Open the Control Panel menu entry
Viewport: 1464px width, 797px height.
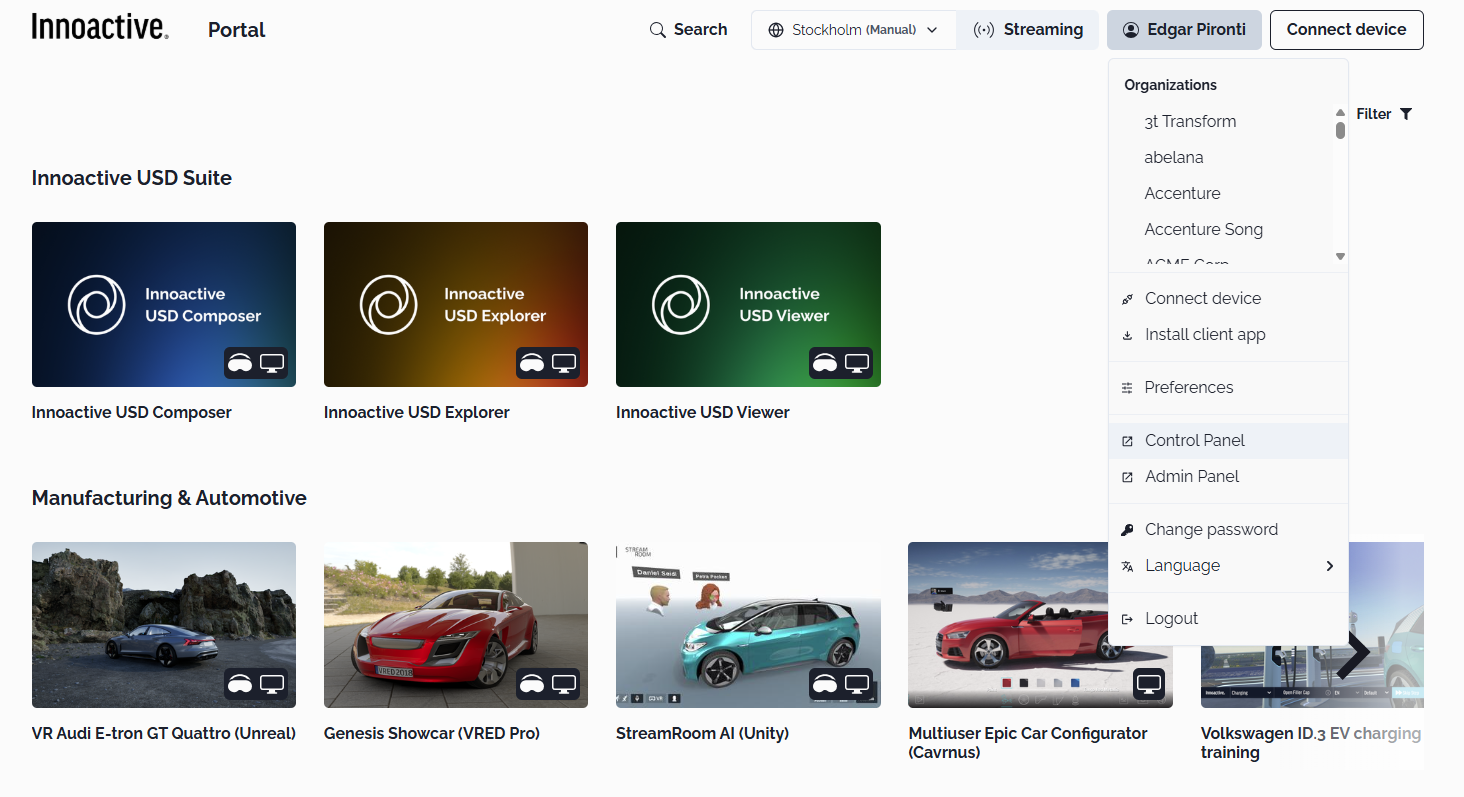[x=1194, y=441]
